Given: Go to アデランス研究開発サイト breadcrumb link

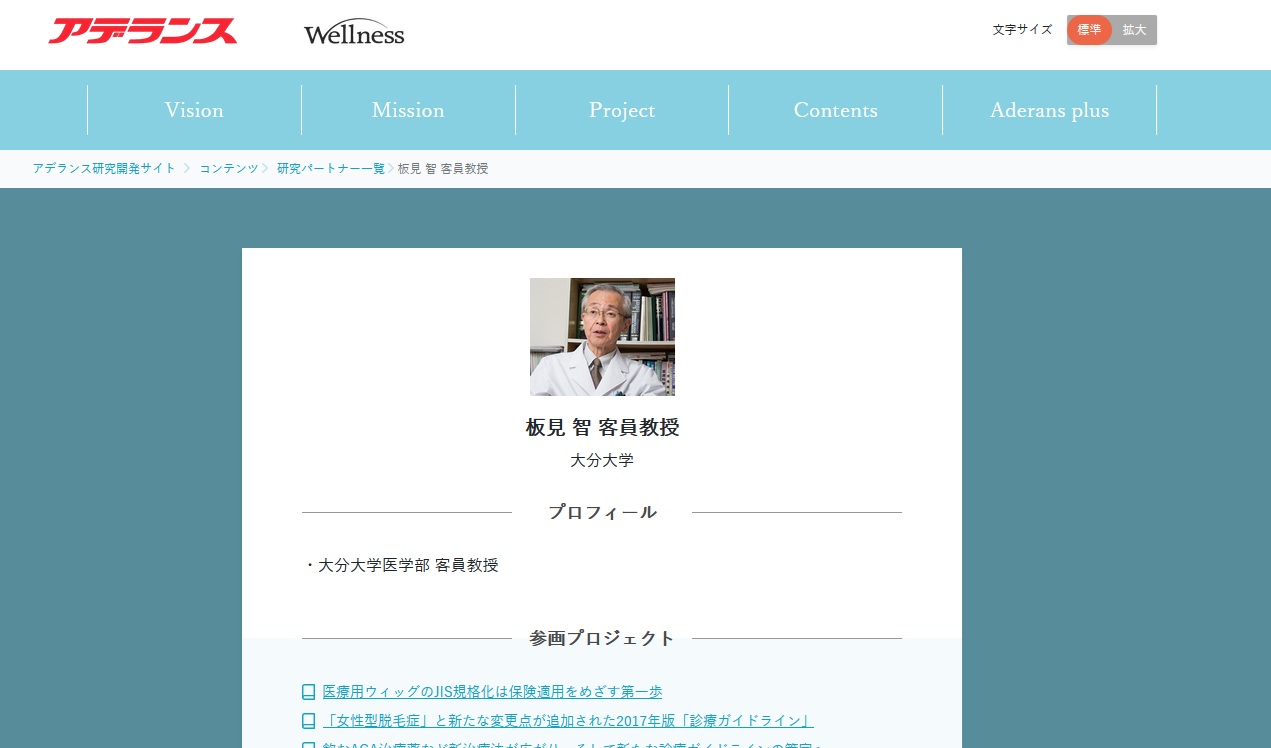Looking at the screenshot, I should [104, 168].
